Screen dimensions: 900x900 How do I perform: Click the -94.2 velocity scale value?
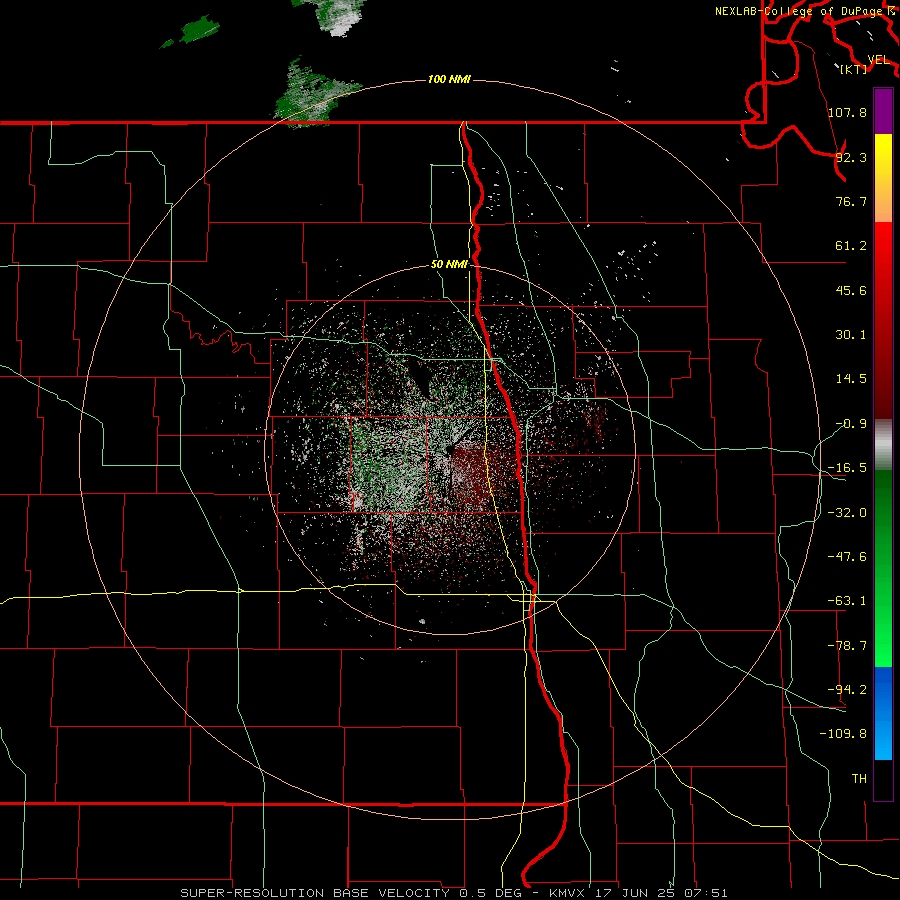(847, 689)
